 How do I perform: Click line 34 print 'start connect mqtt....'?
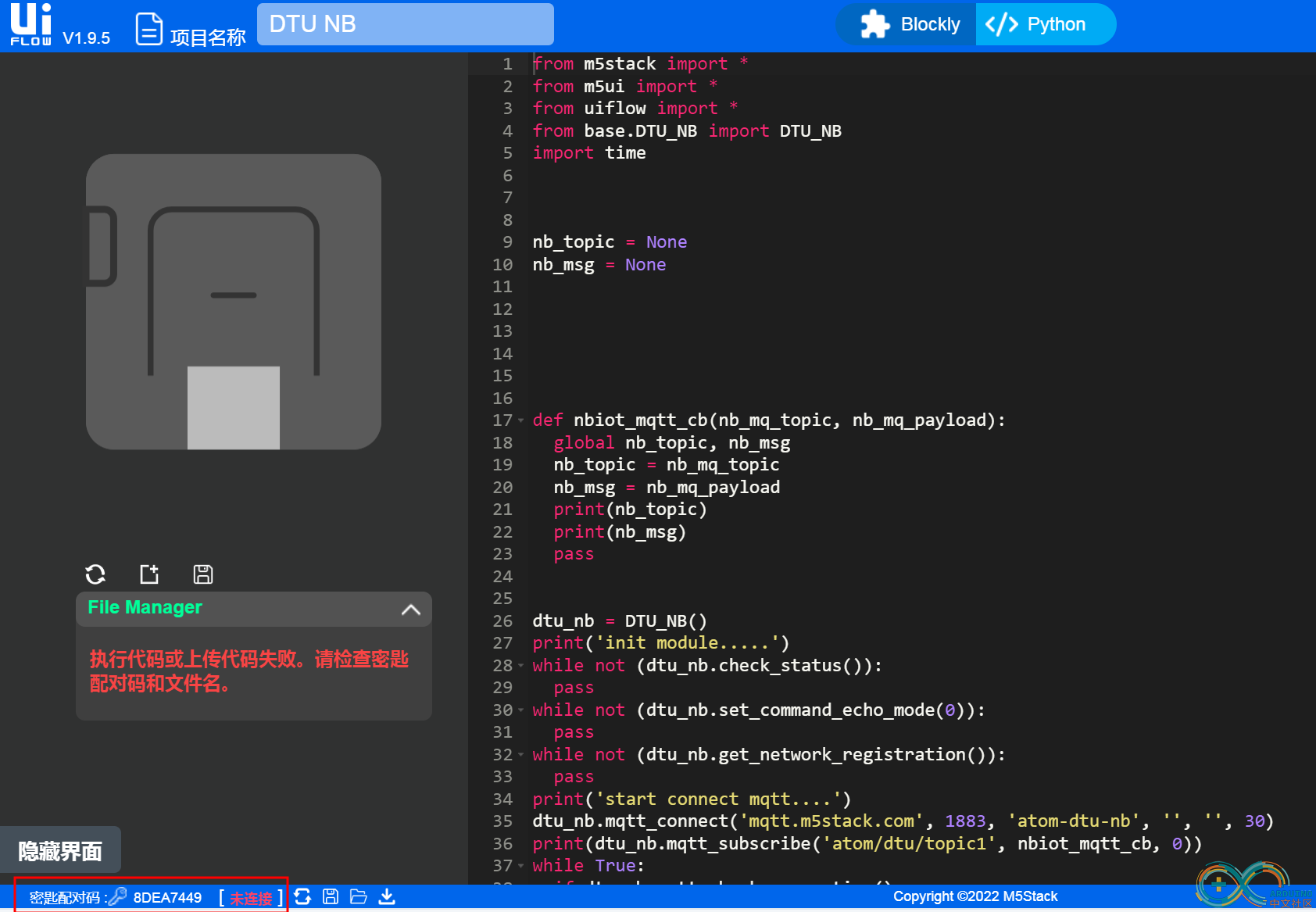click(x=692, y=799)
